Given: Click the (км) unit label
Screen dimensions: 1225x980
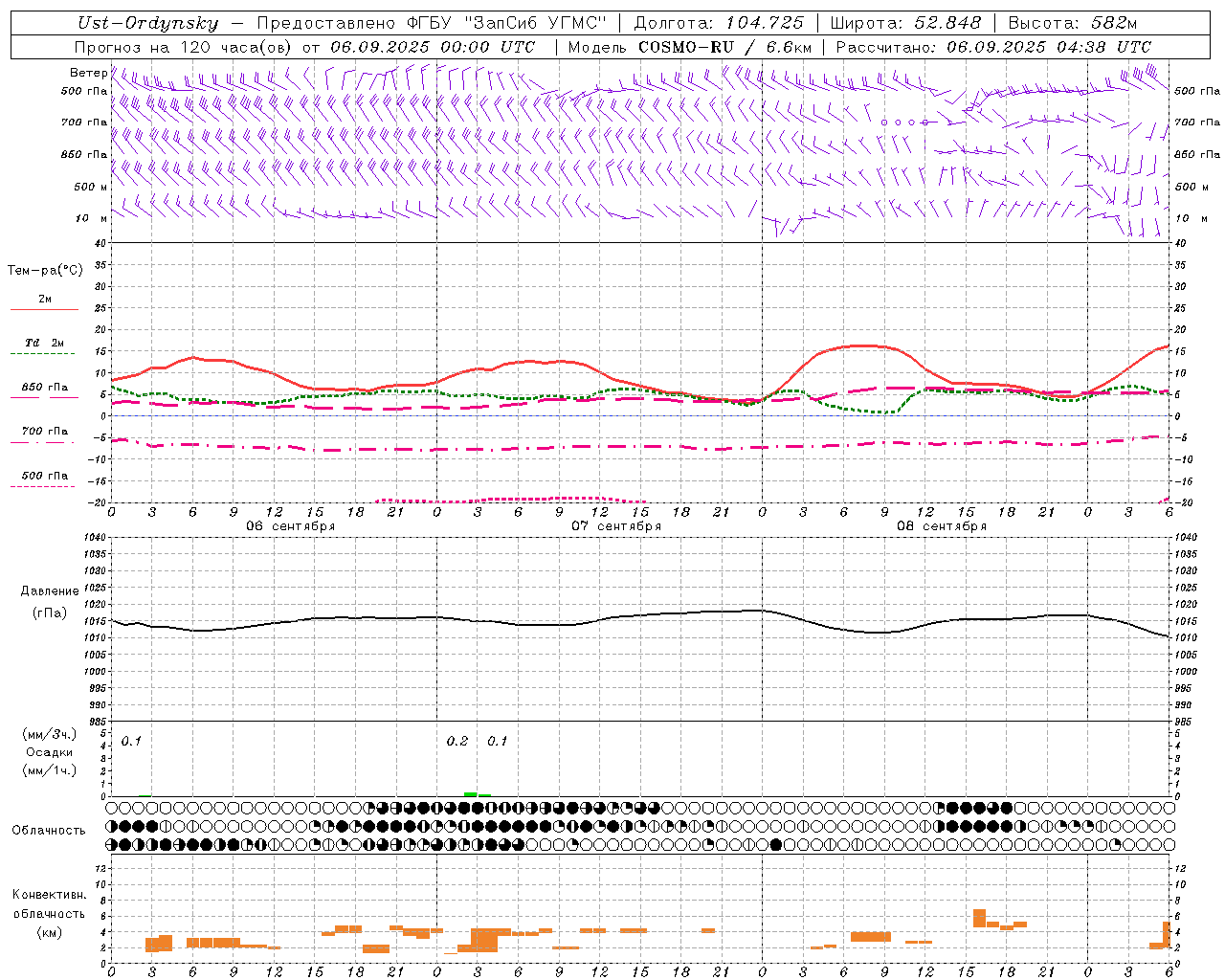Looking at the screenshot, I should [x=50, y=932].
